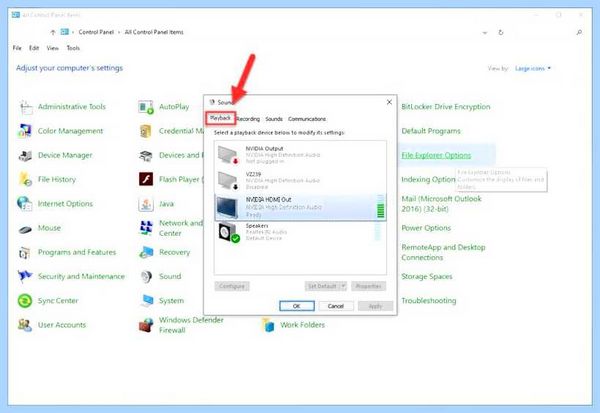Screen dimensions: 600x413
Task: Open Power Options link
Action: point(426,228)
